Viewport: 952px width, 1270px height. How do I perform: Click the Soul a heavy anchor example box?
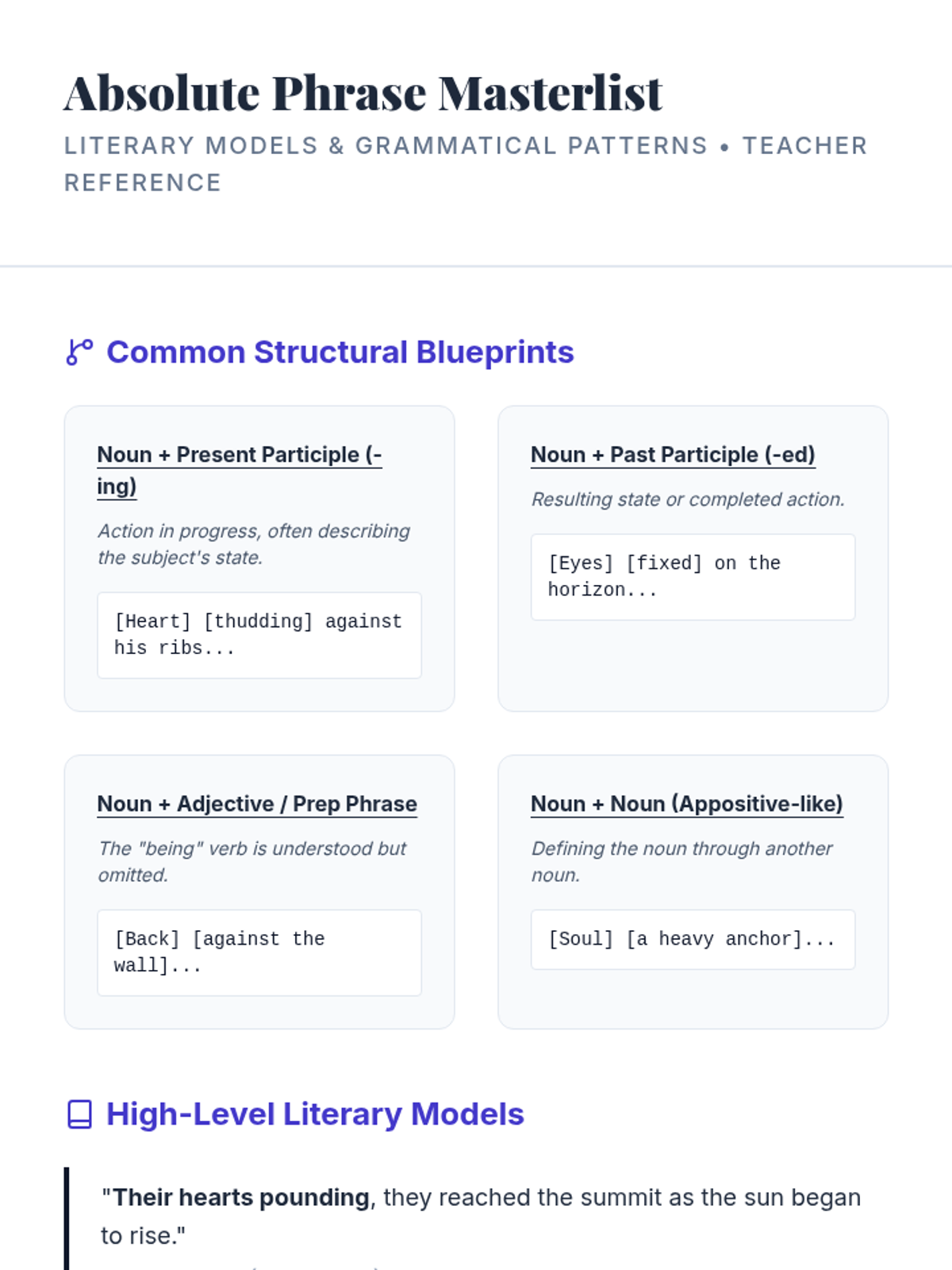[x=693, y=939]
